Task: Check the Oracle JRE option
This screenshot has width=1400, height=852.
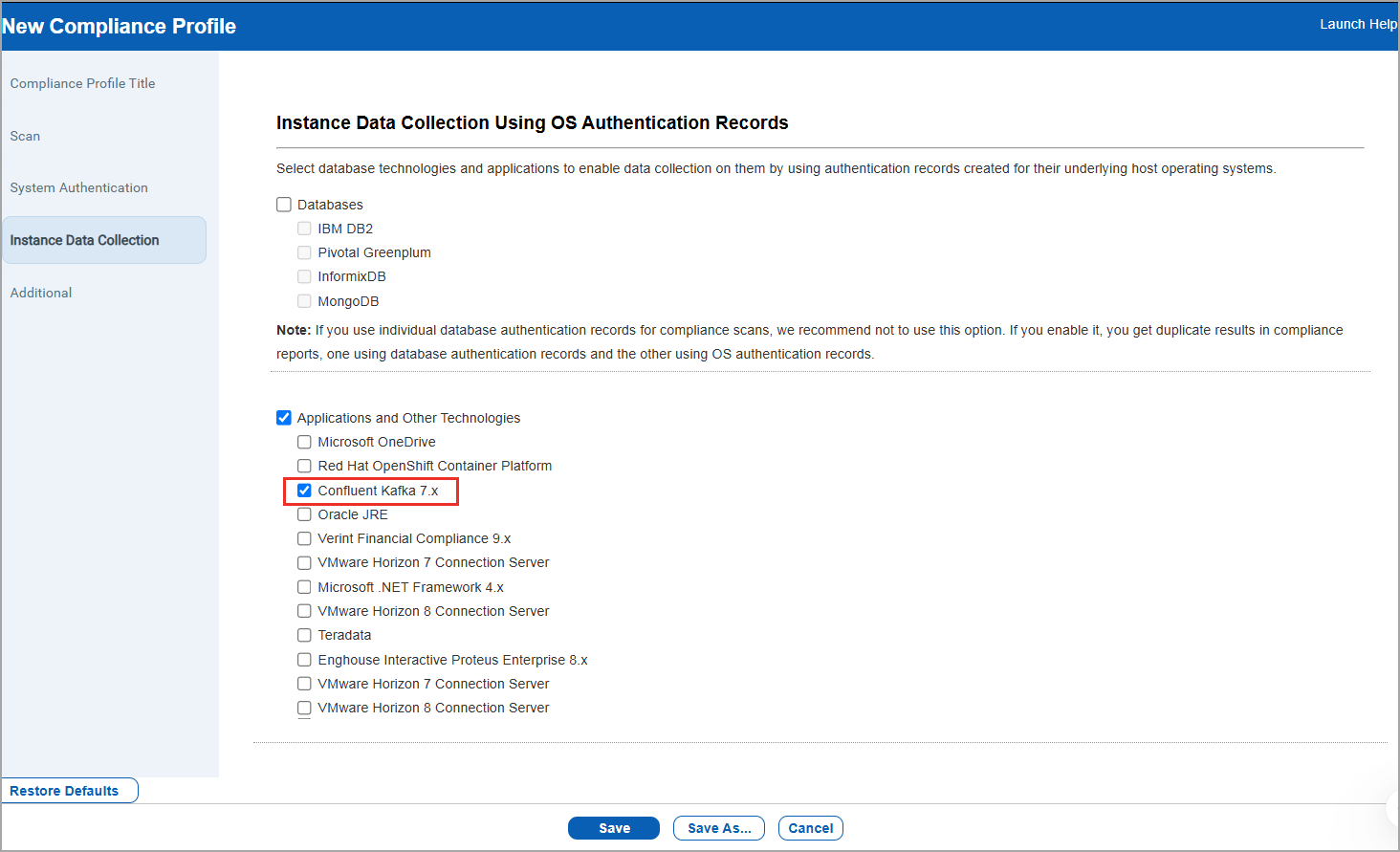Action: tap(304, 513)
